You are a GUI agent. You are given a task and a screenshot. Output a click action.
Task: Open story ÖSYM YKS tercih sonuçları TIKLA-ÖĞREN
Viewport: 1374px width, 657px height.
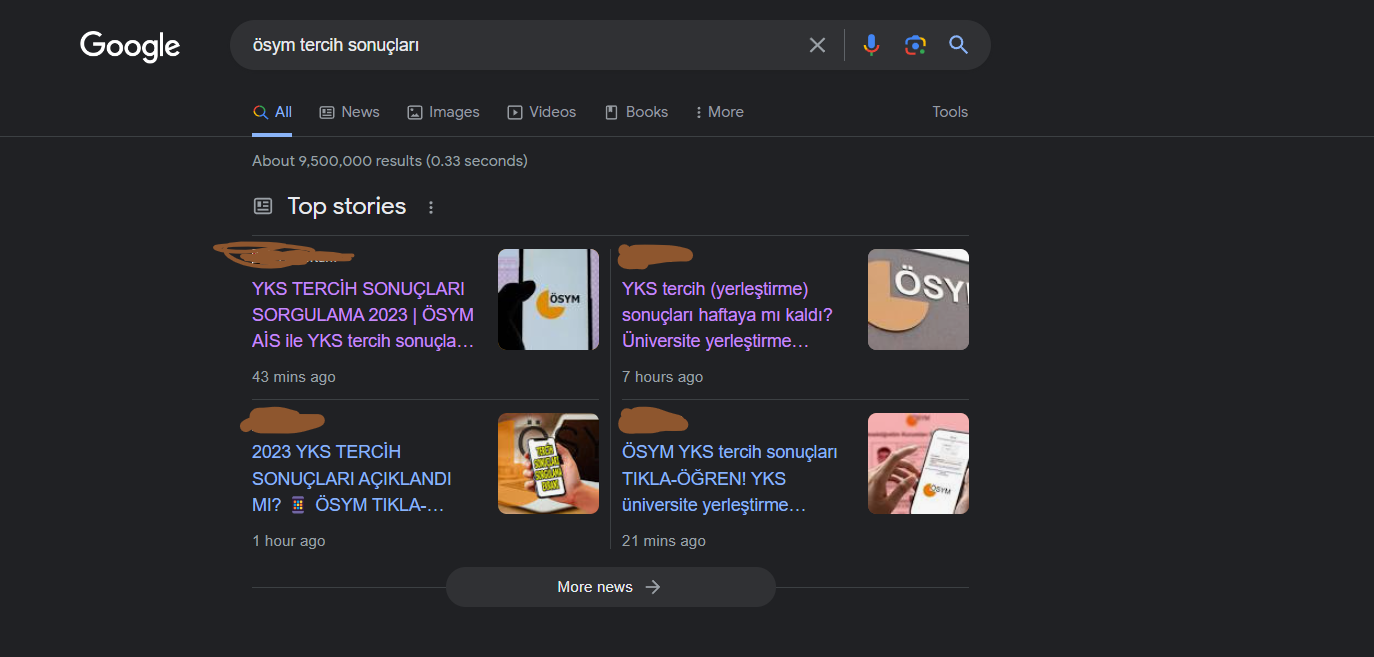[x=730, y=479]
